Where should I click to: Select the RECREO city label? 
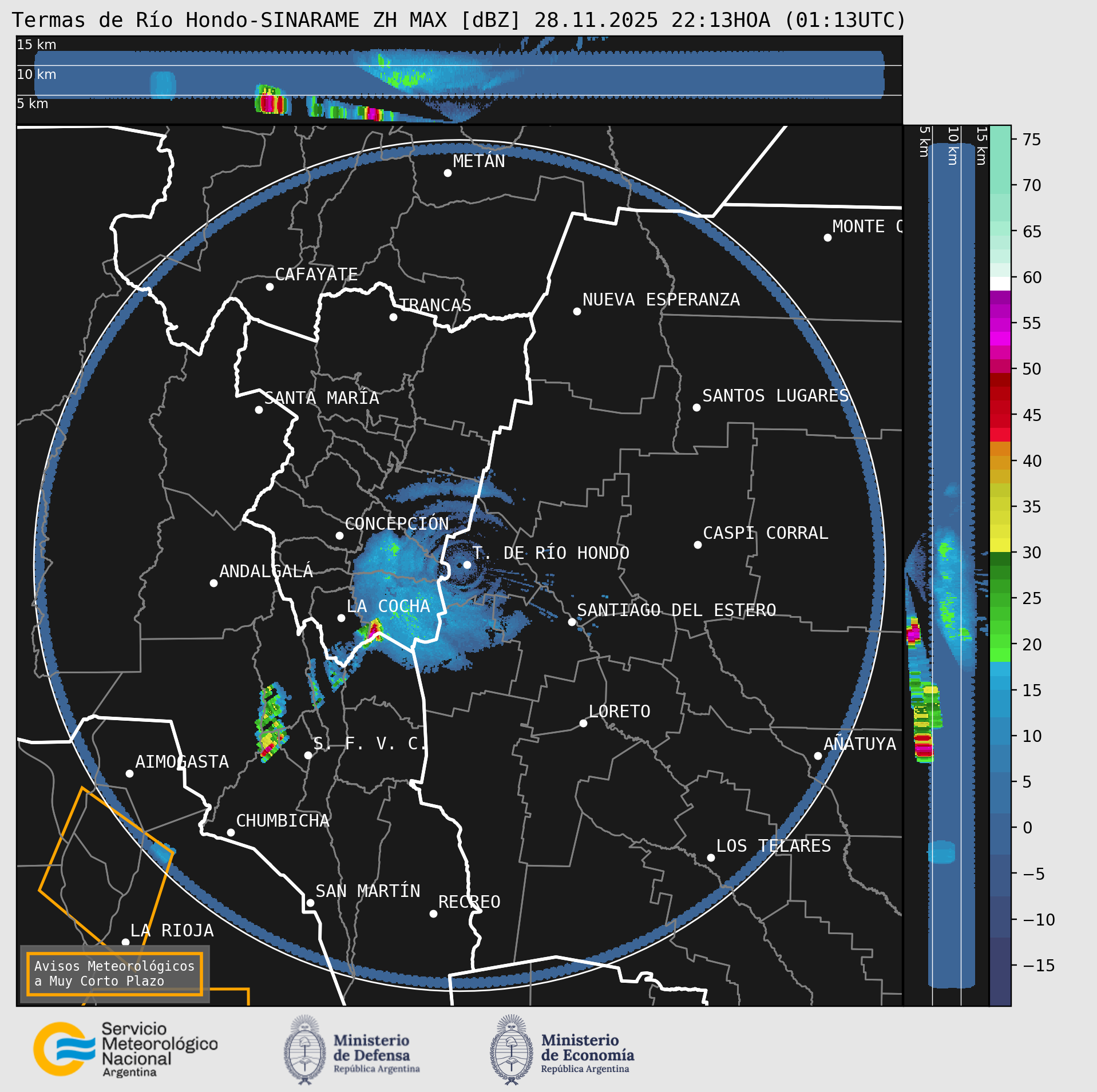[x=469, y=902]
